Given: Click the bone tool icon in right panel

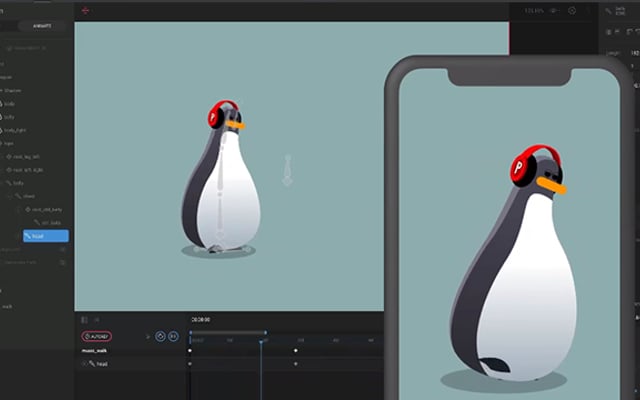Looking at the screenshot, I should click(609, 12).
